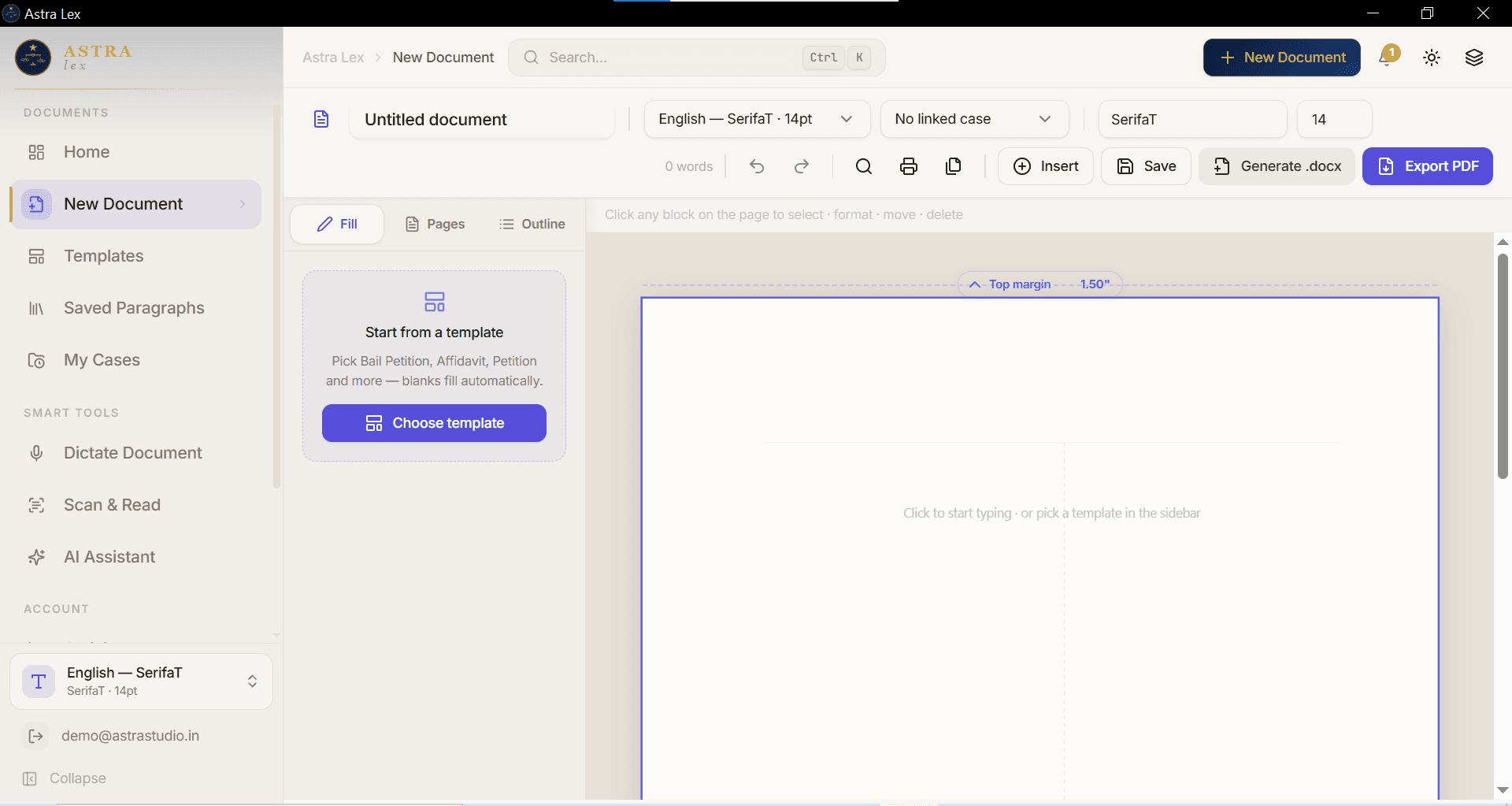
Task: Open Home in the sidebar
Action: click(x=135, y=152)
